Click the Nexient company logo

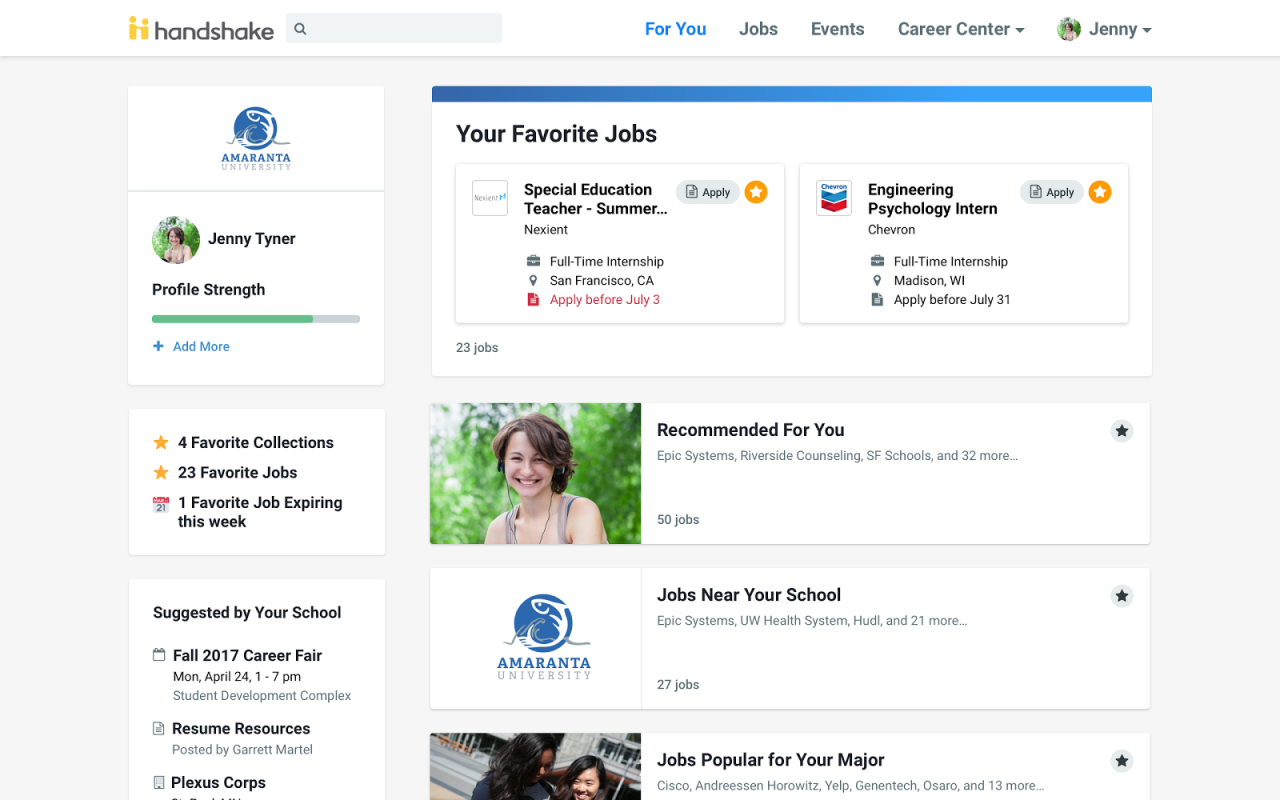click(490, 198)
